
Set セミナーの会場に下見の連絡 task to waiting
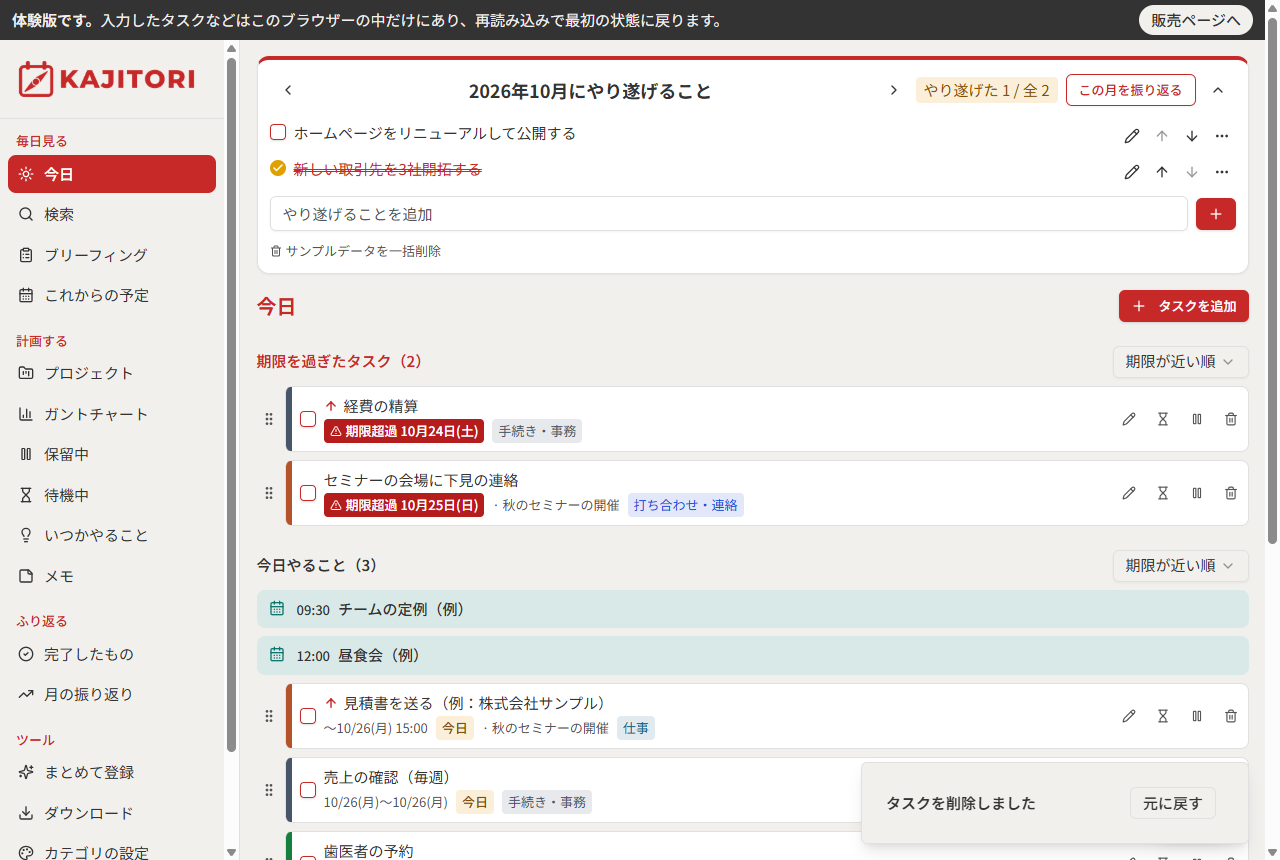(1163, 493)
